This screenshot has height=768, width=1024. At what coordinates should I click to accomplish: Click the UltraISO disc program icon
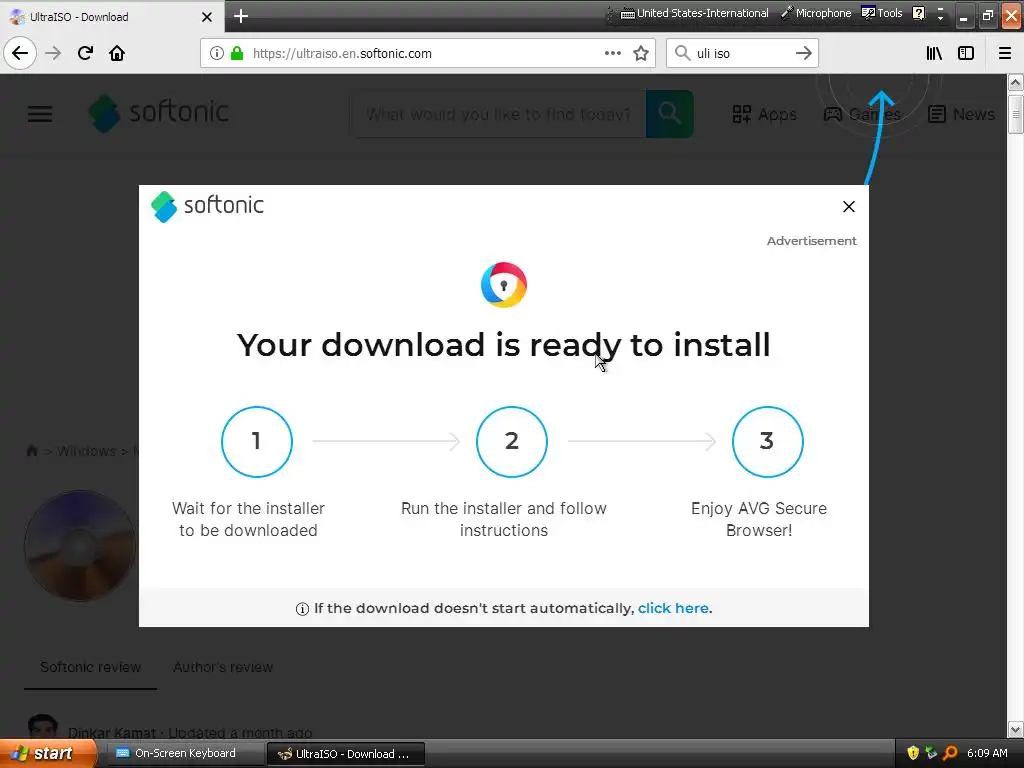click(80, 545)
